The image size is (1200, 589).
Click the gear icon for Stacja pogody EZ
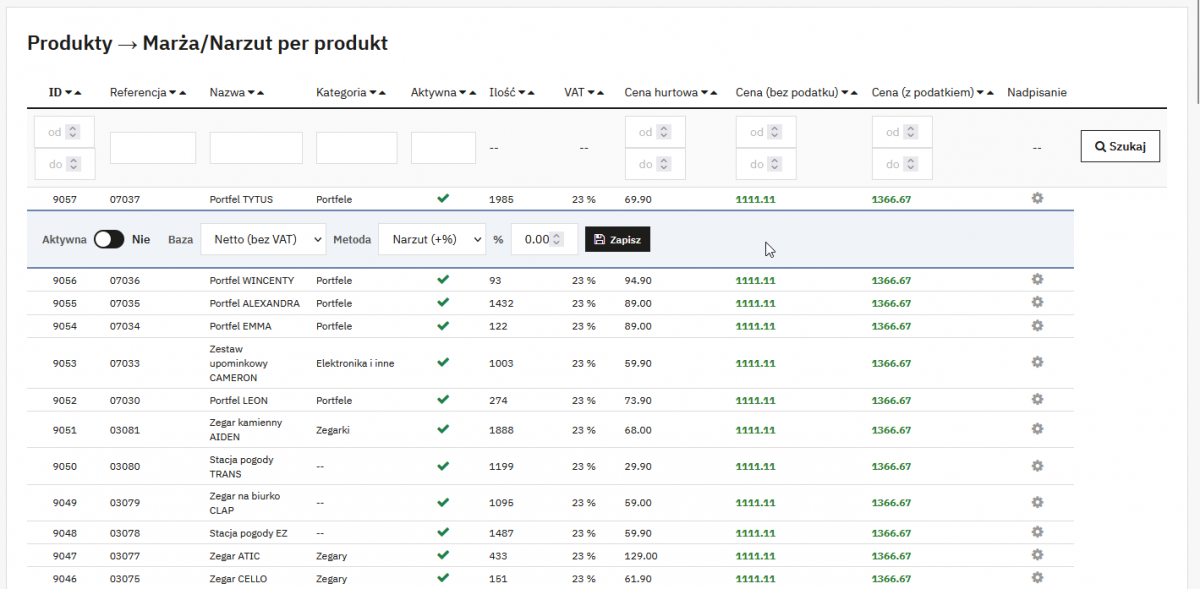1037,532
